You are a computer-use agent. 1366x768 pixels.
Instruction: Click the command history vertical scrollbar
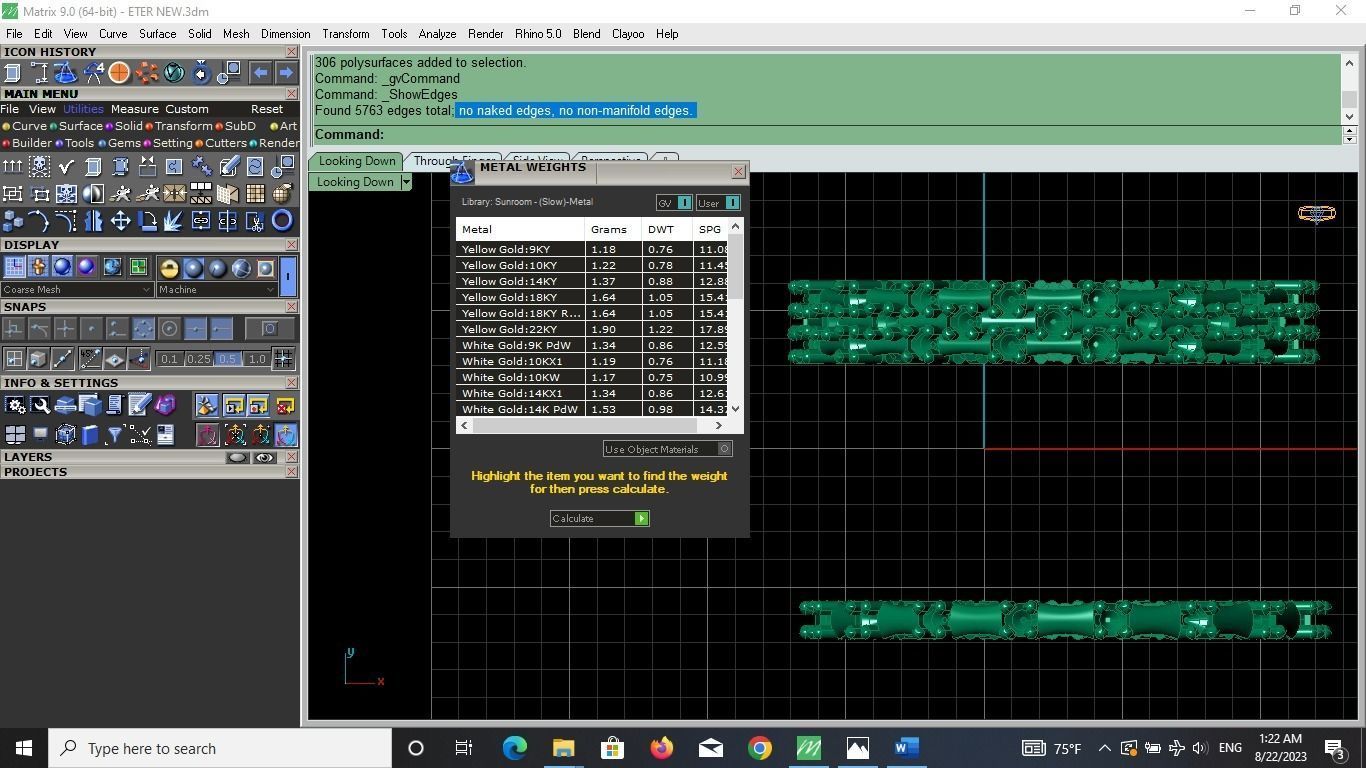pyautogui.click(x=1349, y=90)
